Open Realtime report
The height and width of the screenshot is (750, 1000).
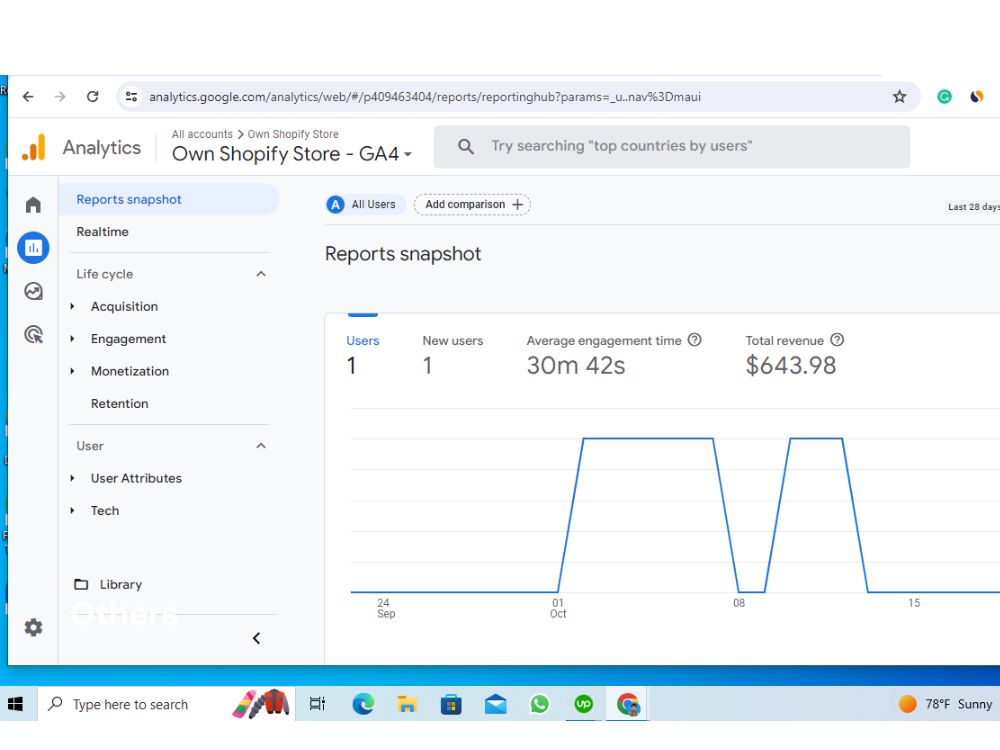click(102, 232)
